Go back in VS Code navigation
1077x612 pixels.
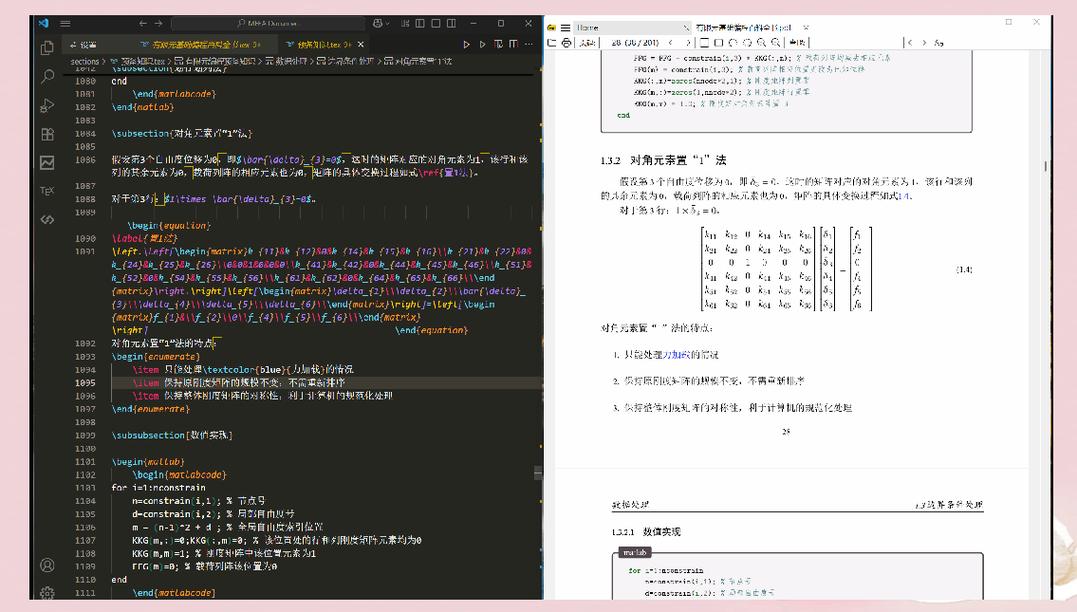[x=143, y=23]
